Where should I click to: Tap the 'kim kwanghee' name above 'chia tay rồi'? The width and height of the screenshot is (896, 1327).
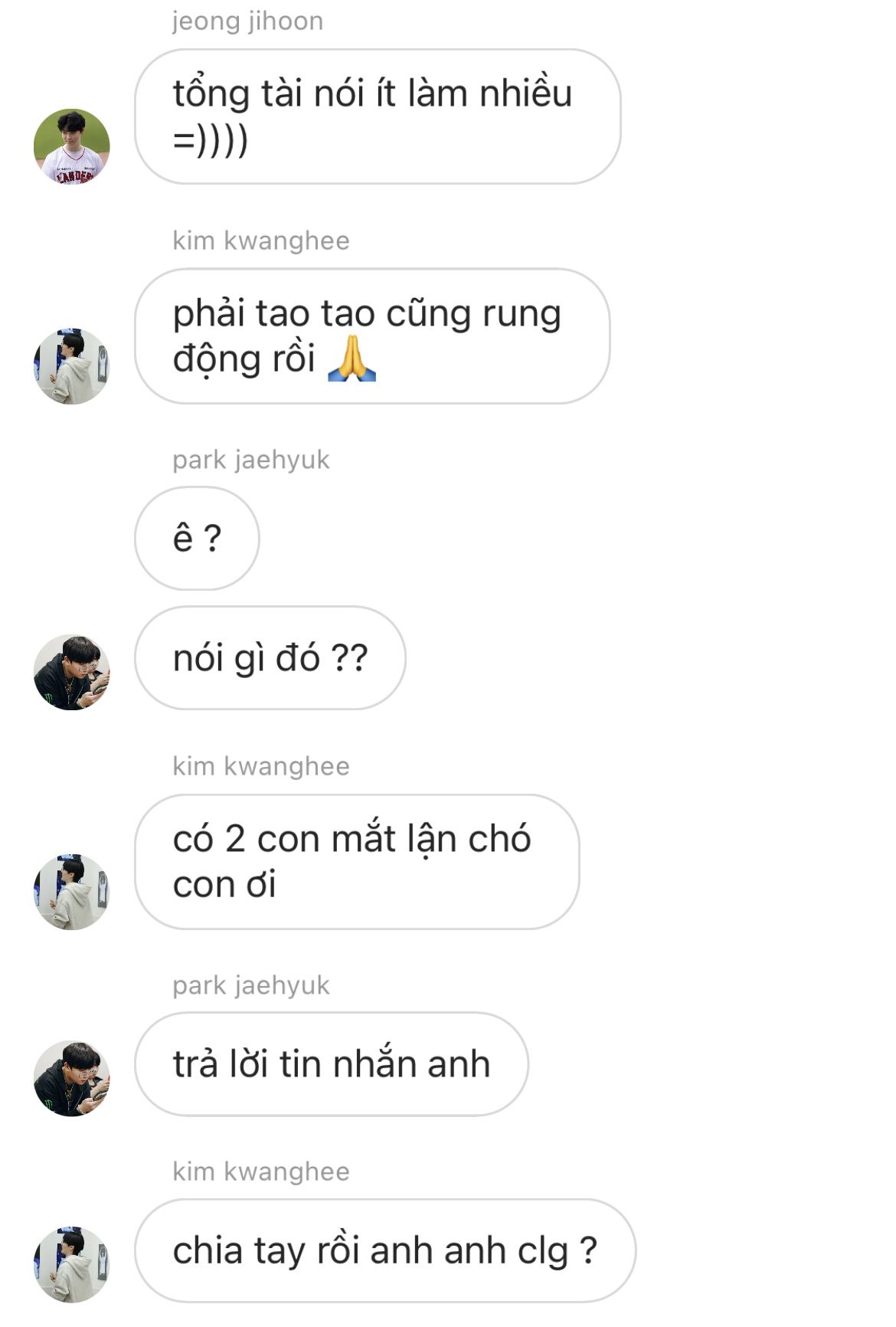(261, 1171)
